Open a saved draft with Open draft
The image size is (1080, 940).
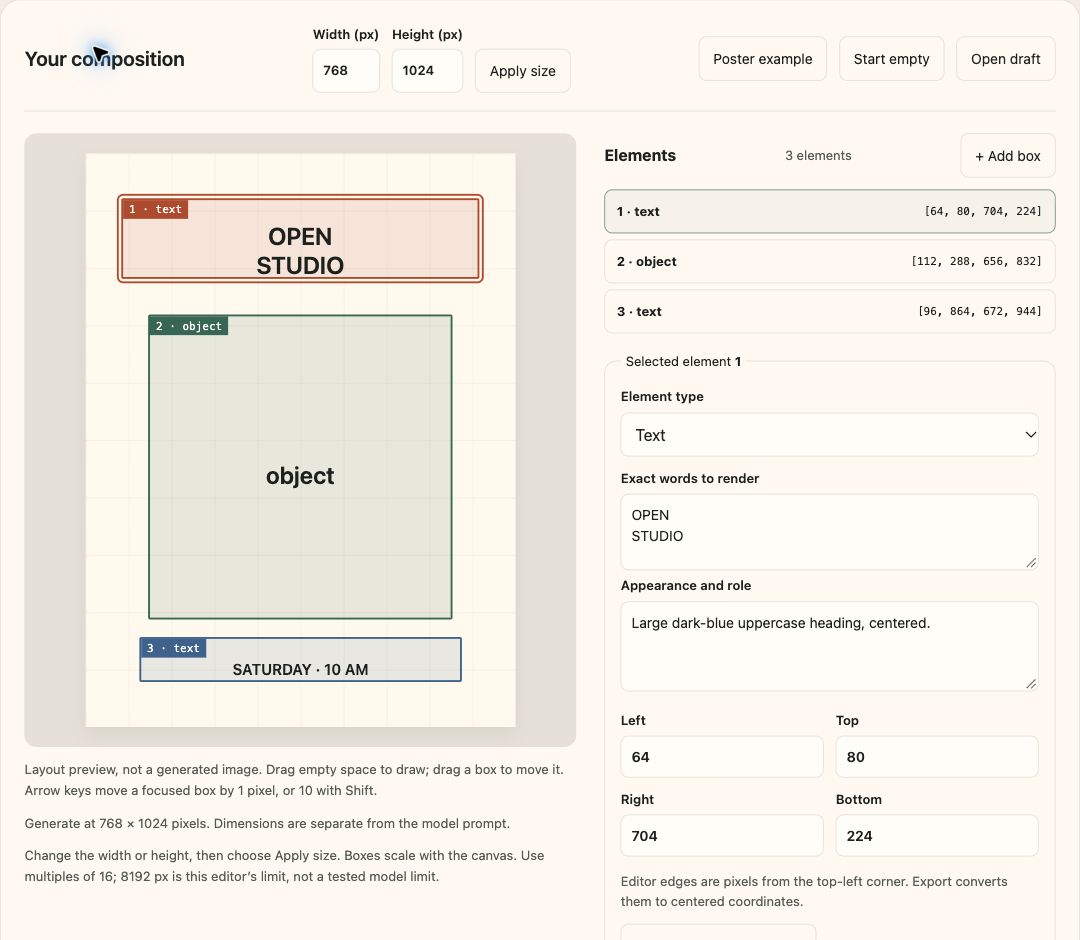tap(1006, 59)
